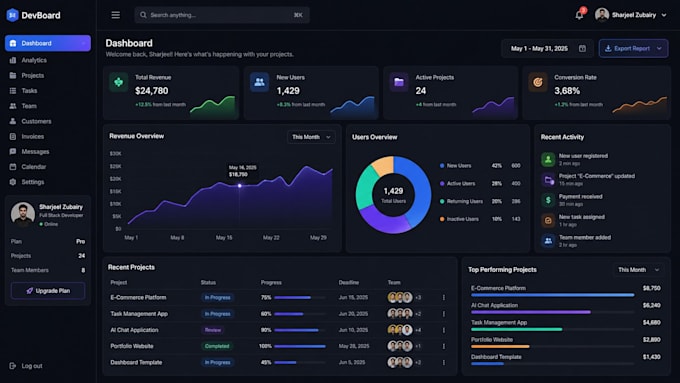This screenshot has width=680, height=383.
Task: Click the sidebar profile photo of Sharjeel
Action: 23,214
